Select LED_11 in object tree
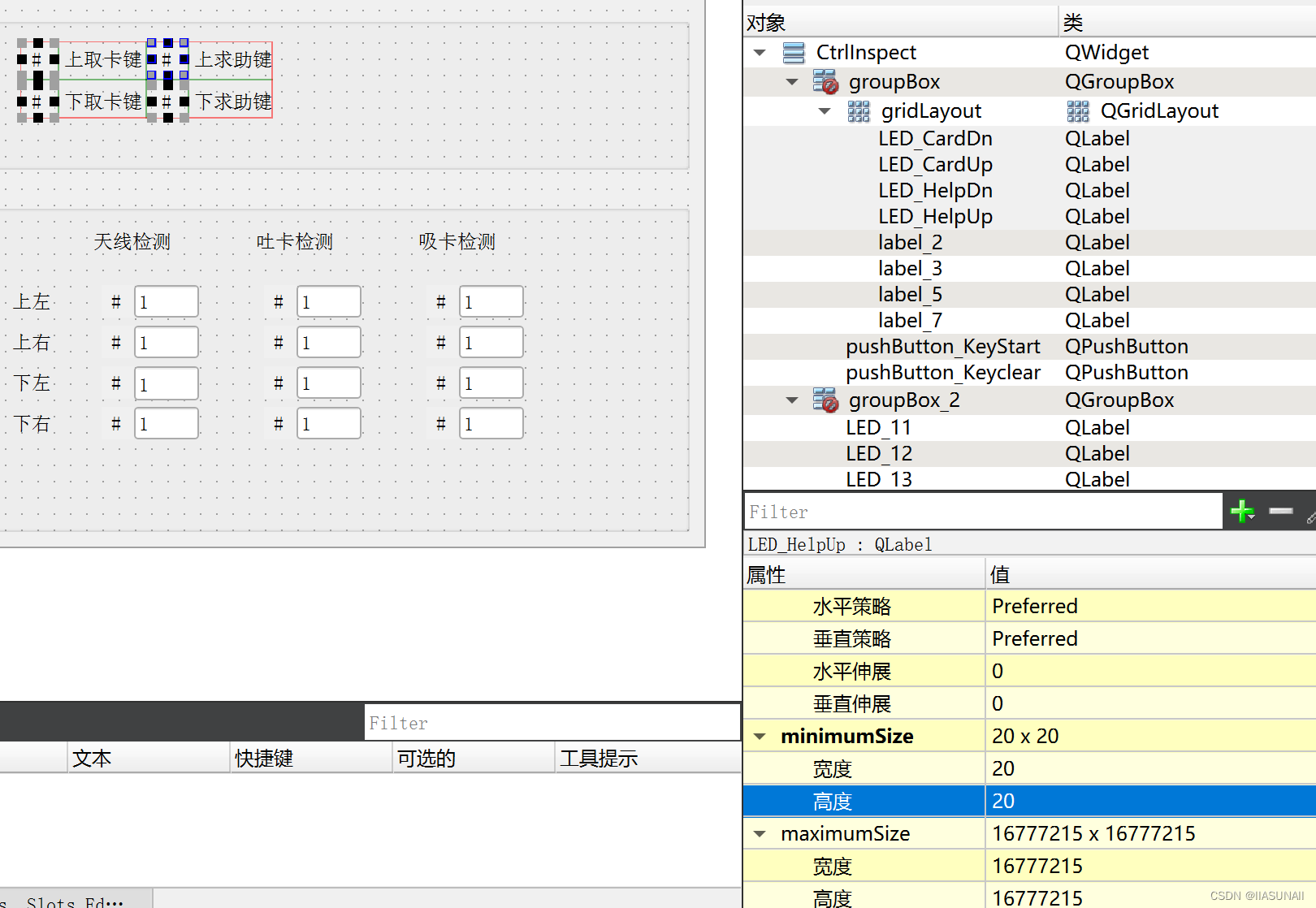 [x=878, y=428]
